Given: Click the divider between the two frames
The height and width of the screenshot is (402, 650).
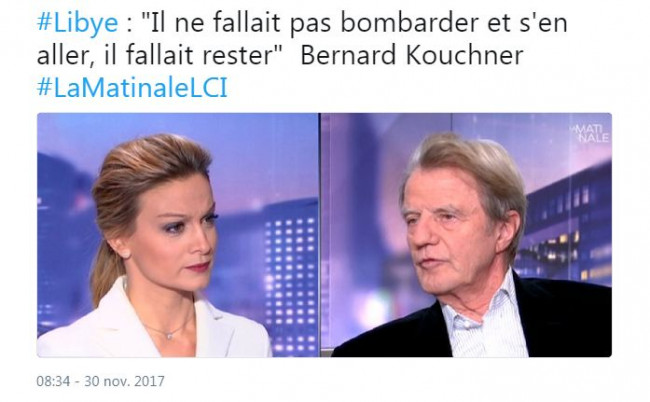Looking at the screenshot, I should pyautogui.click(x=320, y=235).
